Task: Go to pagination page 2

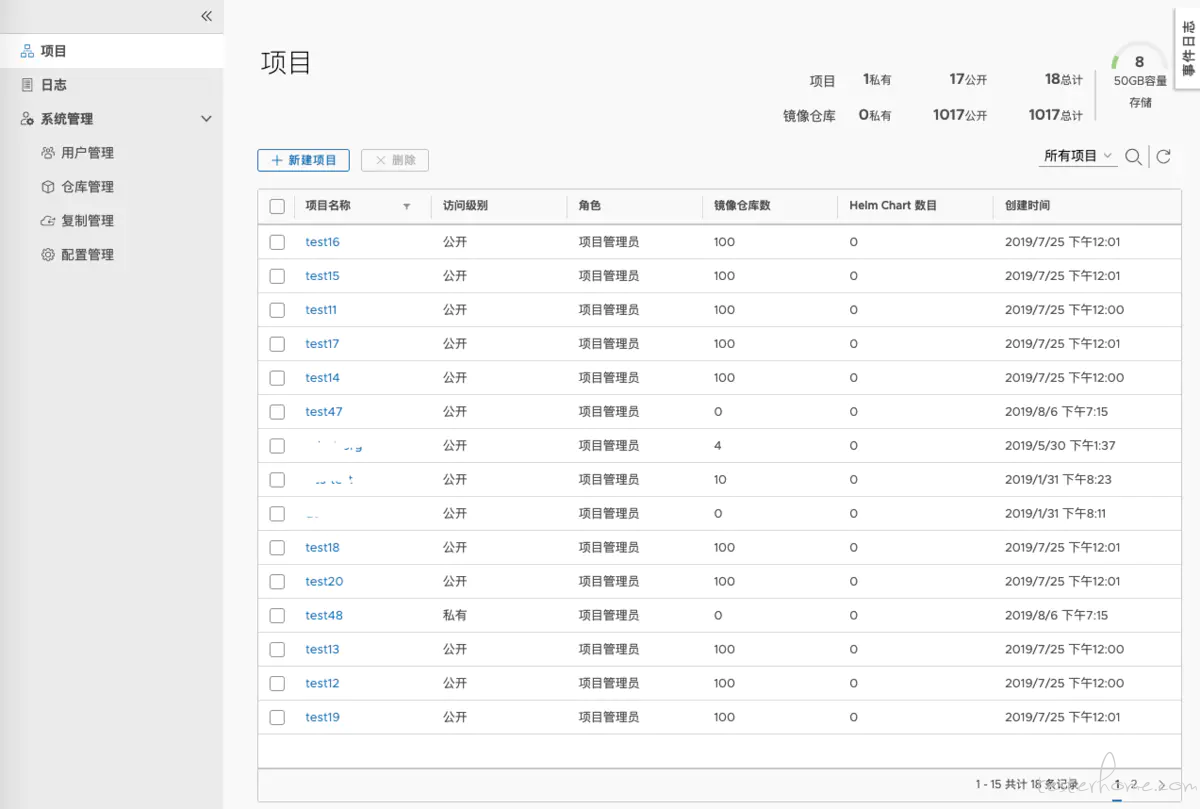Action: pyautogui.click(x=1134, y=785)
